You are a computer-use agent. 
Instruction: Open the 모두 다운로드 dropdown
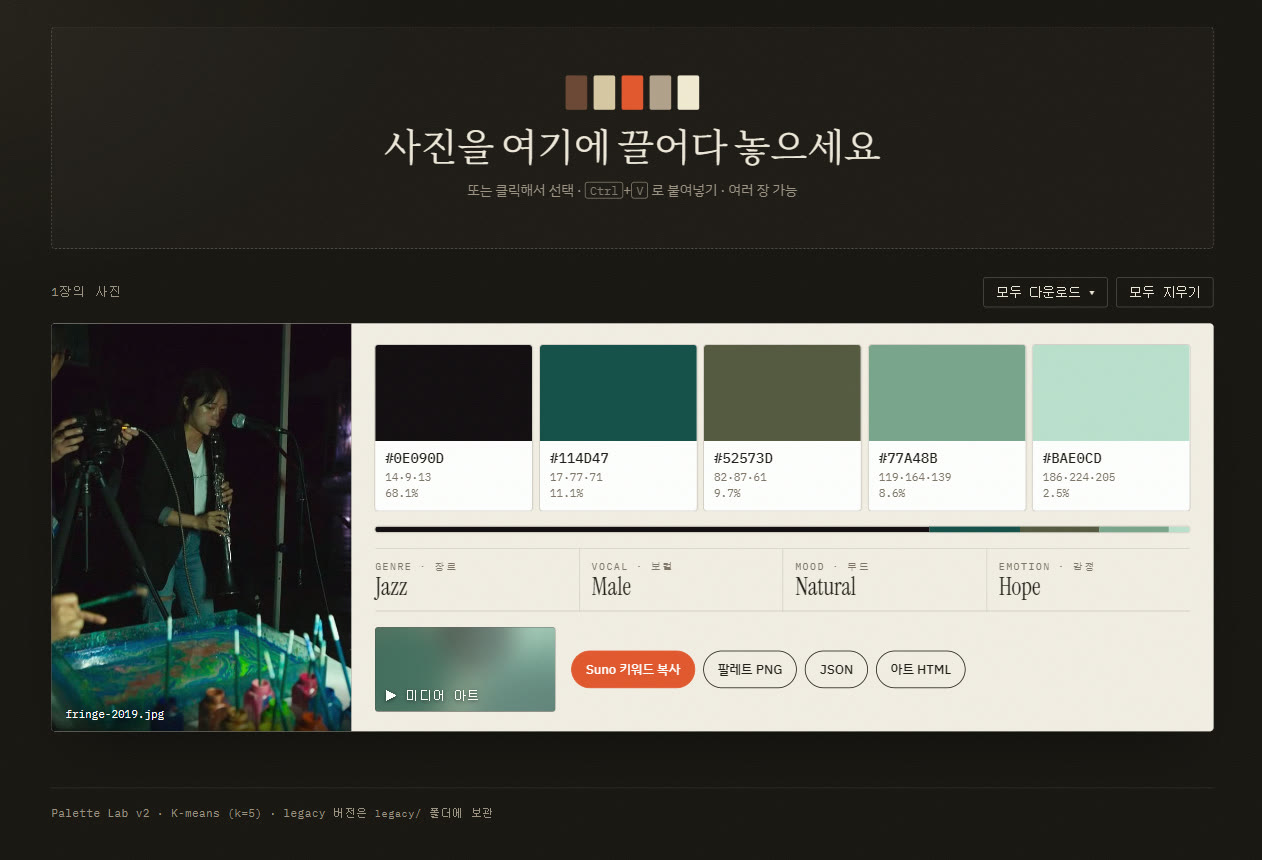pyautogui.click(x=1045, y=292)
